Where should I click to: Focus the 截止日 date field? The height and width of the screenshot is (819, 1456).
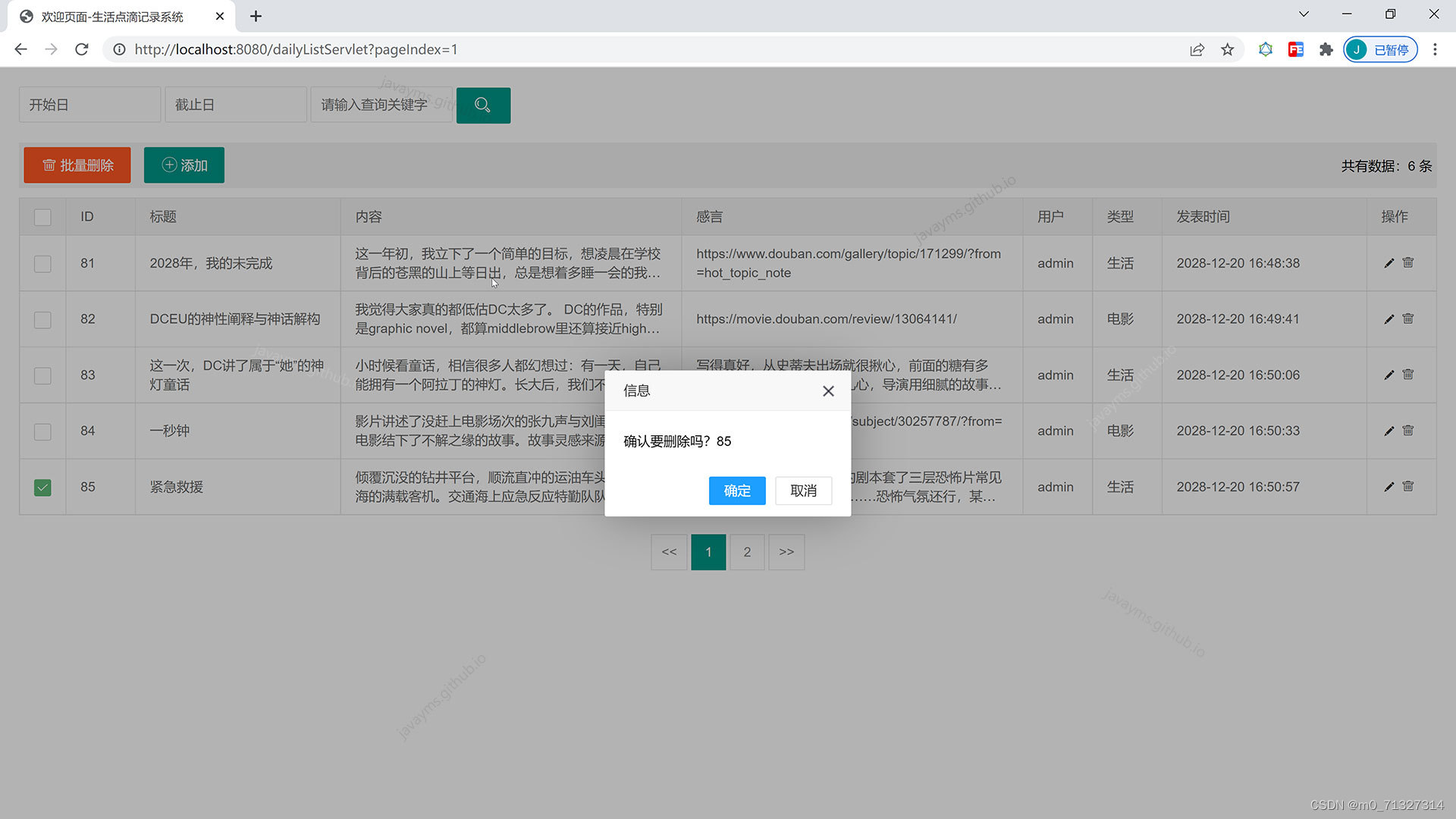(x=236, y=105)
